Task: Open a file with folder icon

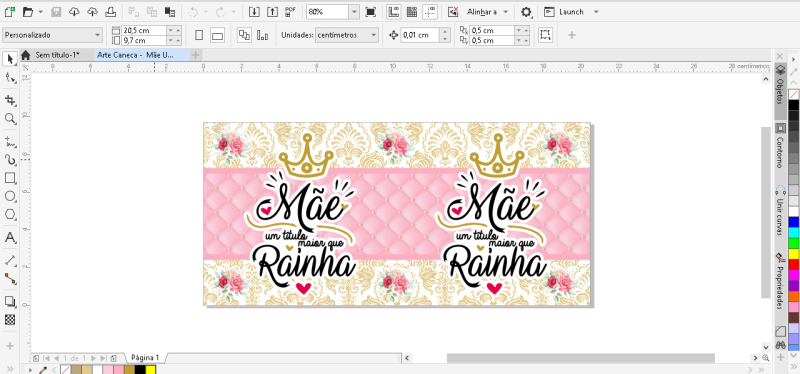Action: [x=28, y=11]
